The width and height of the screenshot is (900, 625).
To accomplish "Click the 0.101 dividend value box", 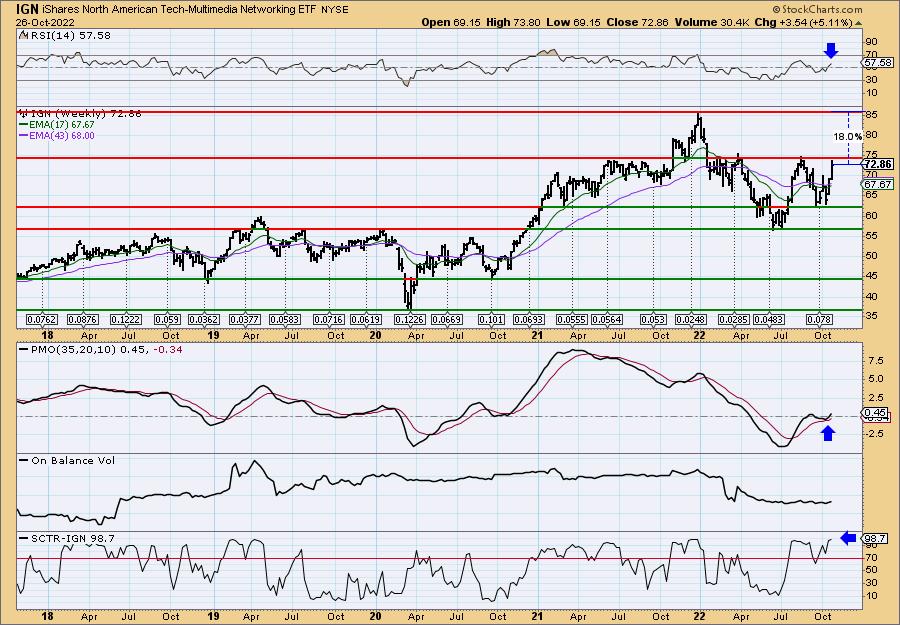I will (491, 319).
